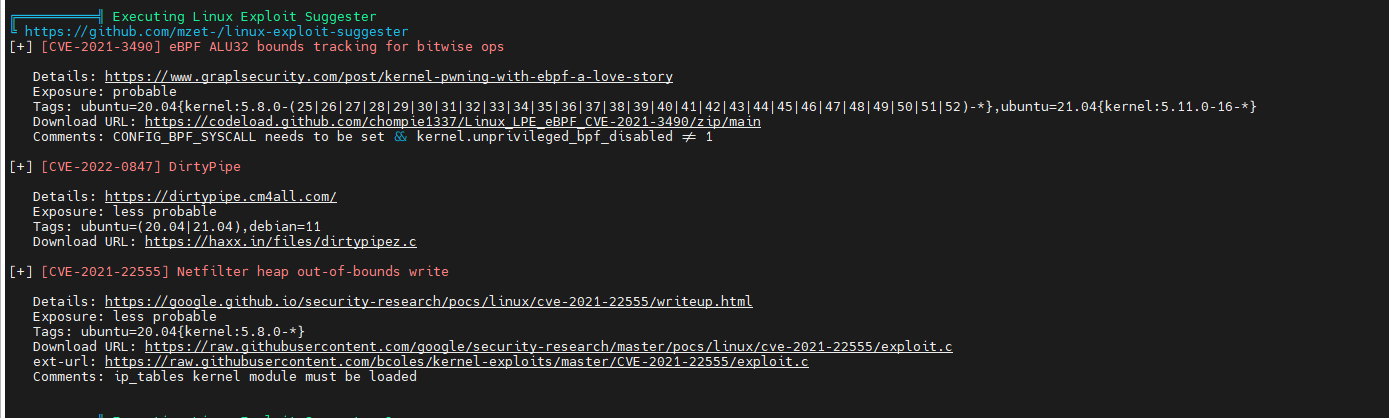Open the graplsecurity eBPF details link
Viewport: 1389px width, 418px height.
click(x=389, y=77)
